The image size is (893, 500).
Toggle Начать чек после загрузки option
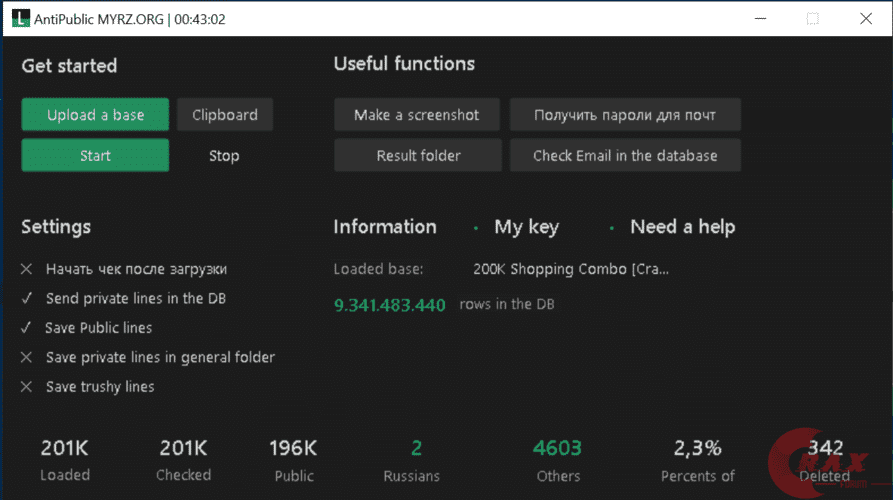point(124,269)
